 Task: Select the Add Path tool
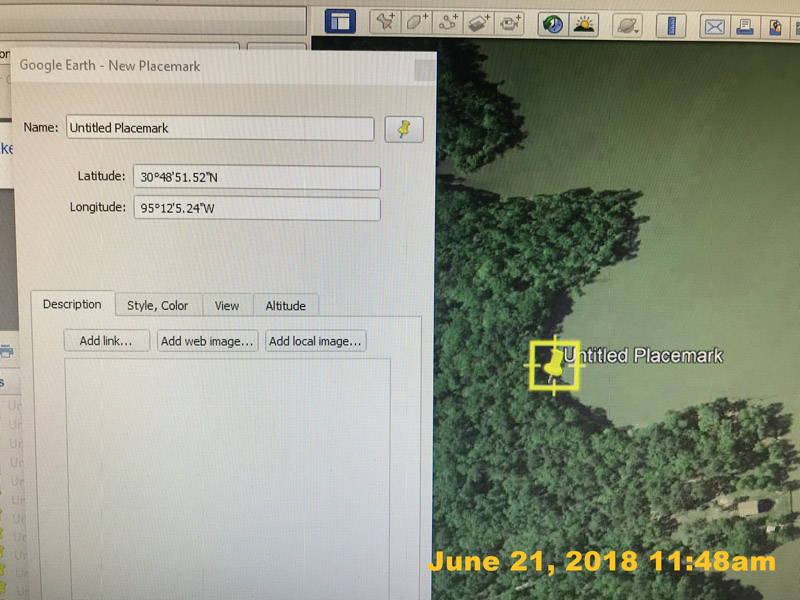447,23
